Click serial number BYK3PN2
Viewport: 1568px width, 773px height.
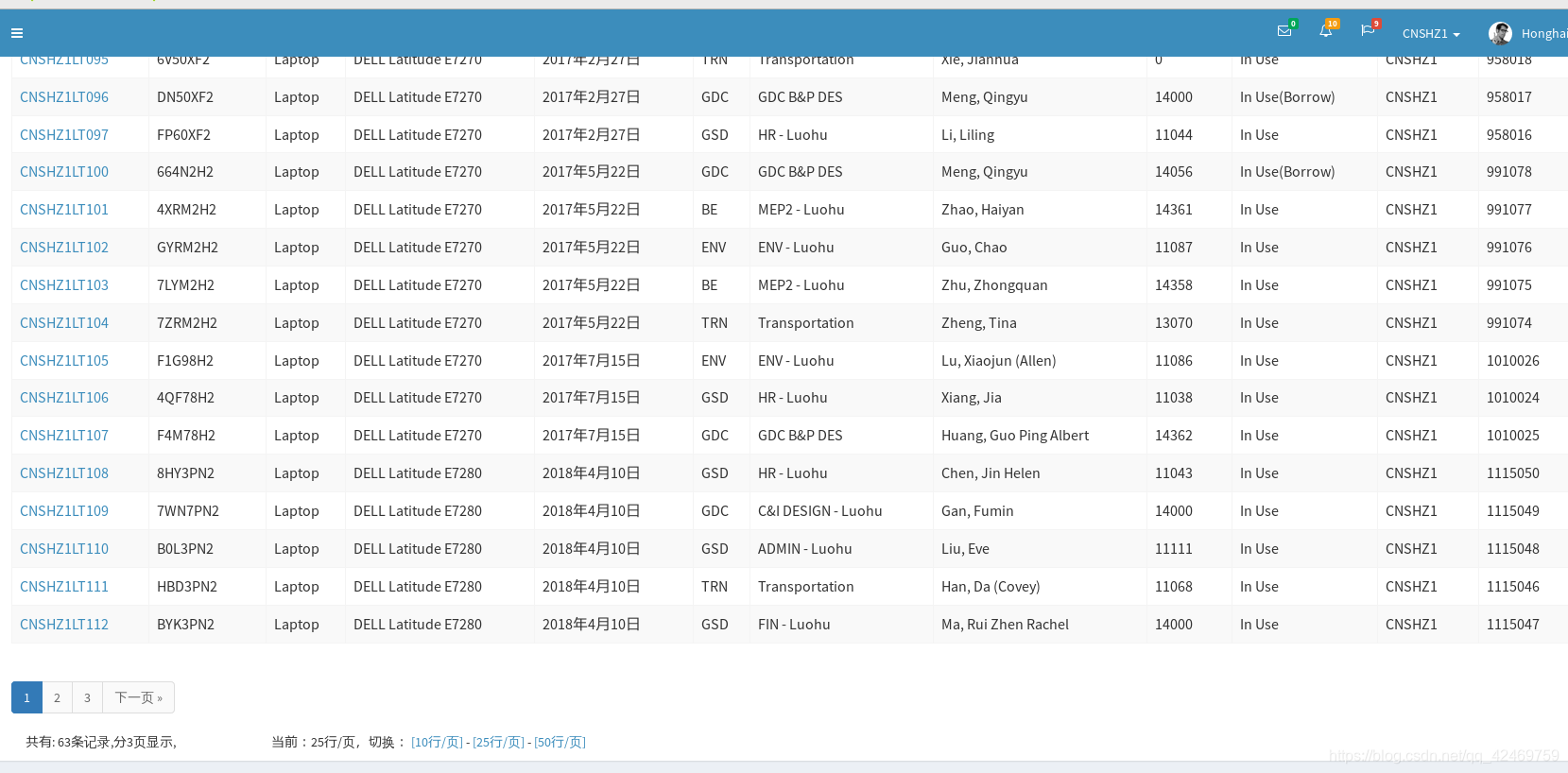tap(185, 625)
